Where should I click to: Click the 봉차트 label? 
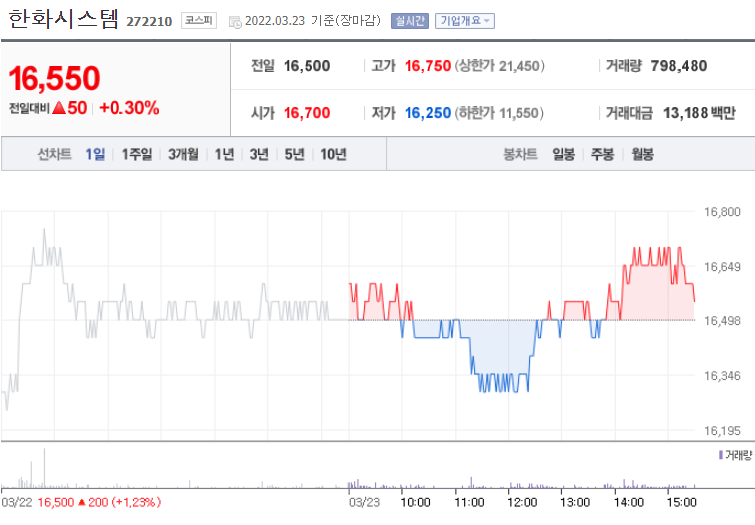coord(520,154)
